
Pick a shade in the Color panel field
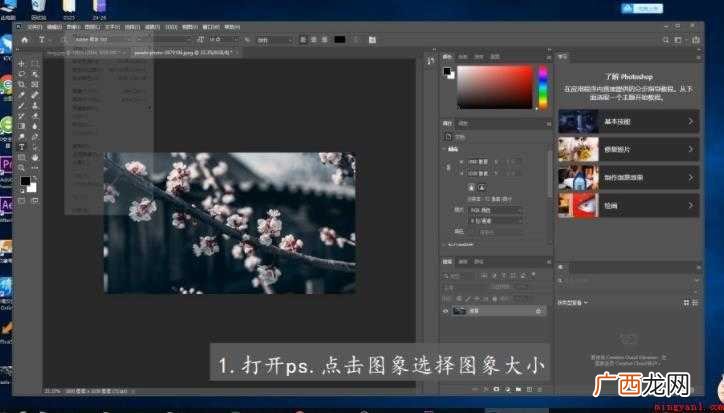click(x=495, y=87)
